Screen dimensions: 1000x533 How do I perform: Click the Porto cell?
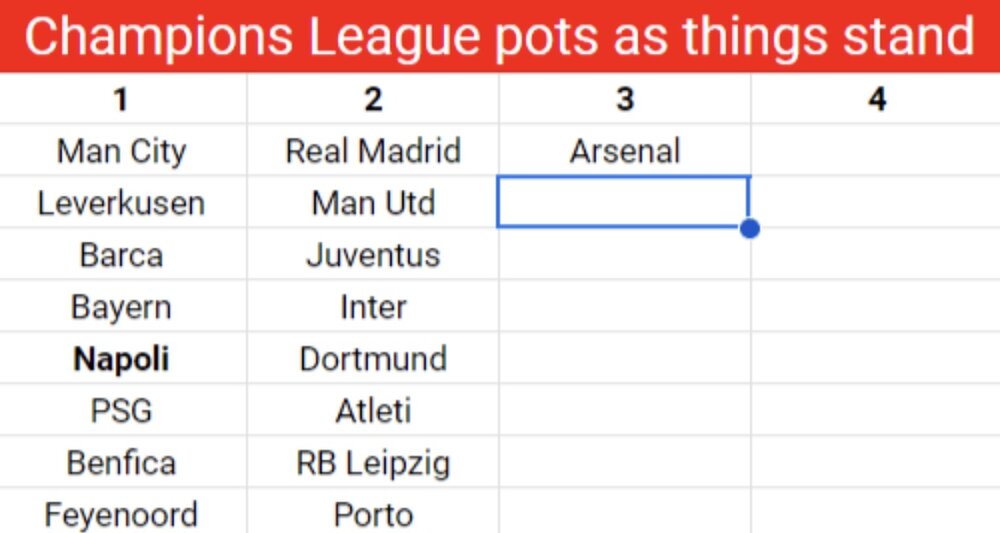[x=373, y=514]
